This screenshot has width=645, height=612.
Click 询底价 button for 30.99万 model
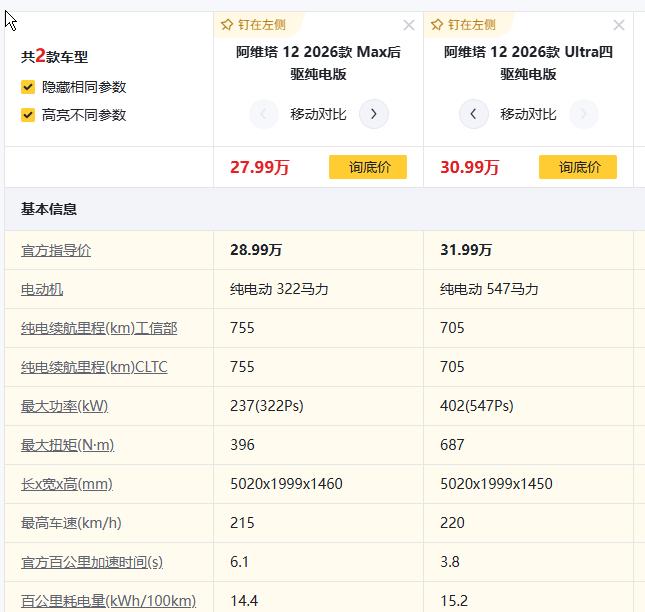coord(578,167)
